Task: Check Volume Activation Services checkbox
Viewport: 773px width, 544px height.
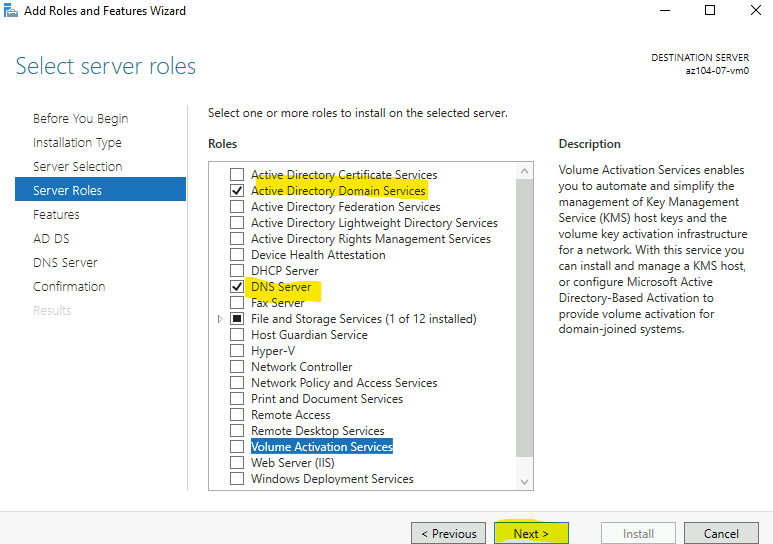Action: pyautogui.click(x=237, y=446)
